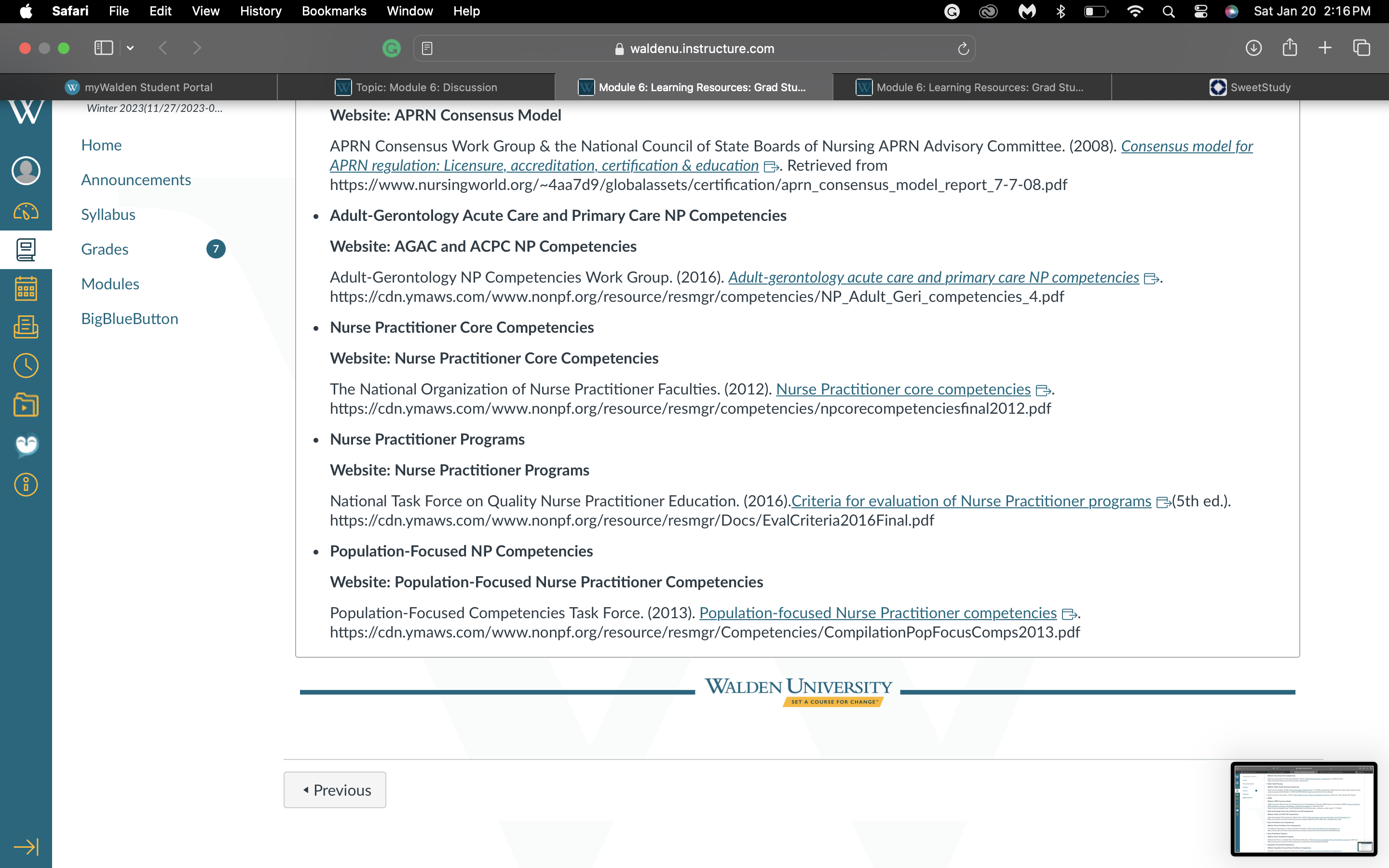Click the Share icon in Safari toolbar
This screenshot has height=868, width=1389.
pyautogui.click(x=1290, y=47)
